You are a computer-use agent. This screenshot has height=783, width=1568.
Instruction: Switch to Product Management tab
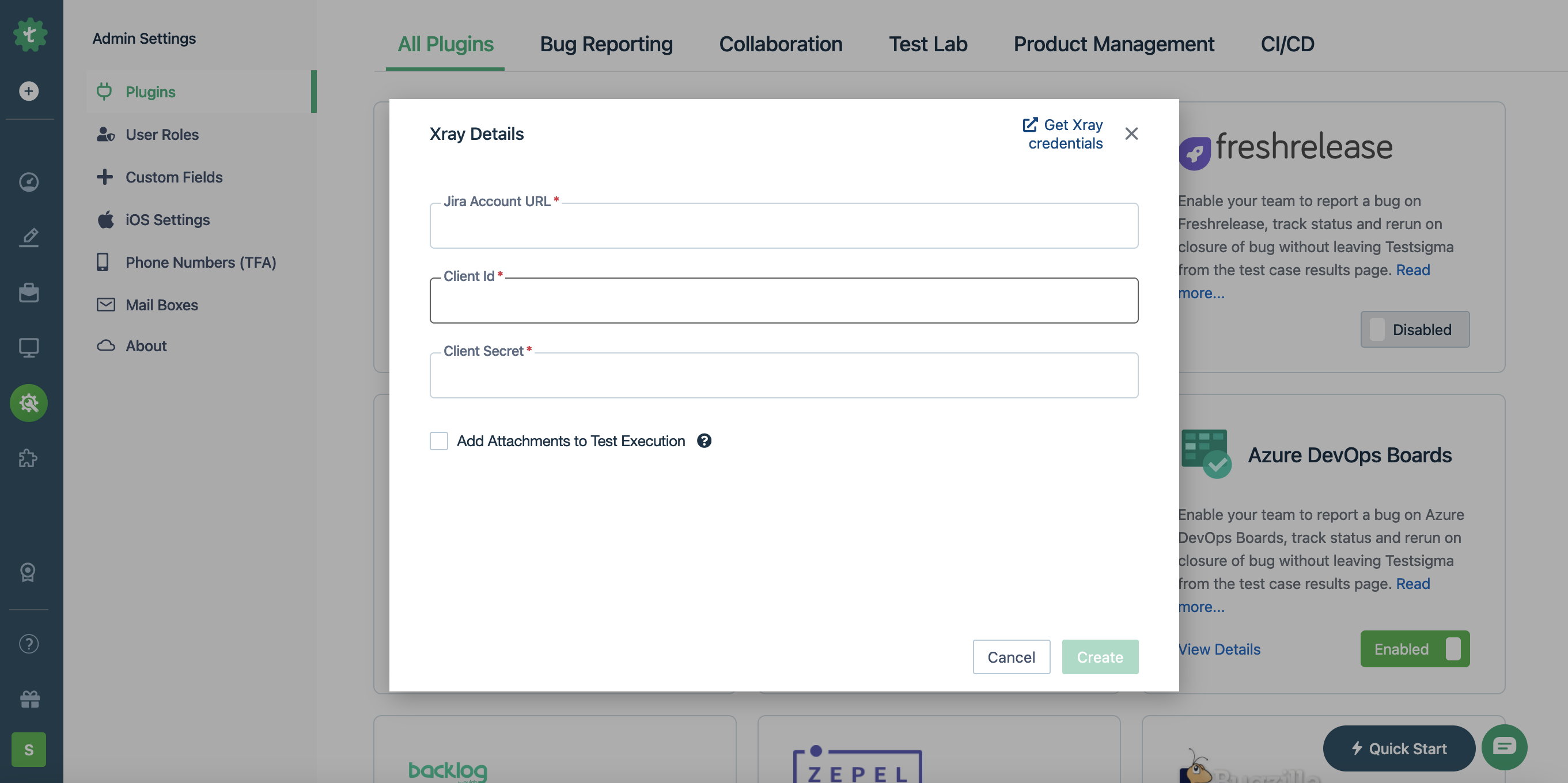pos(1113,44)
